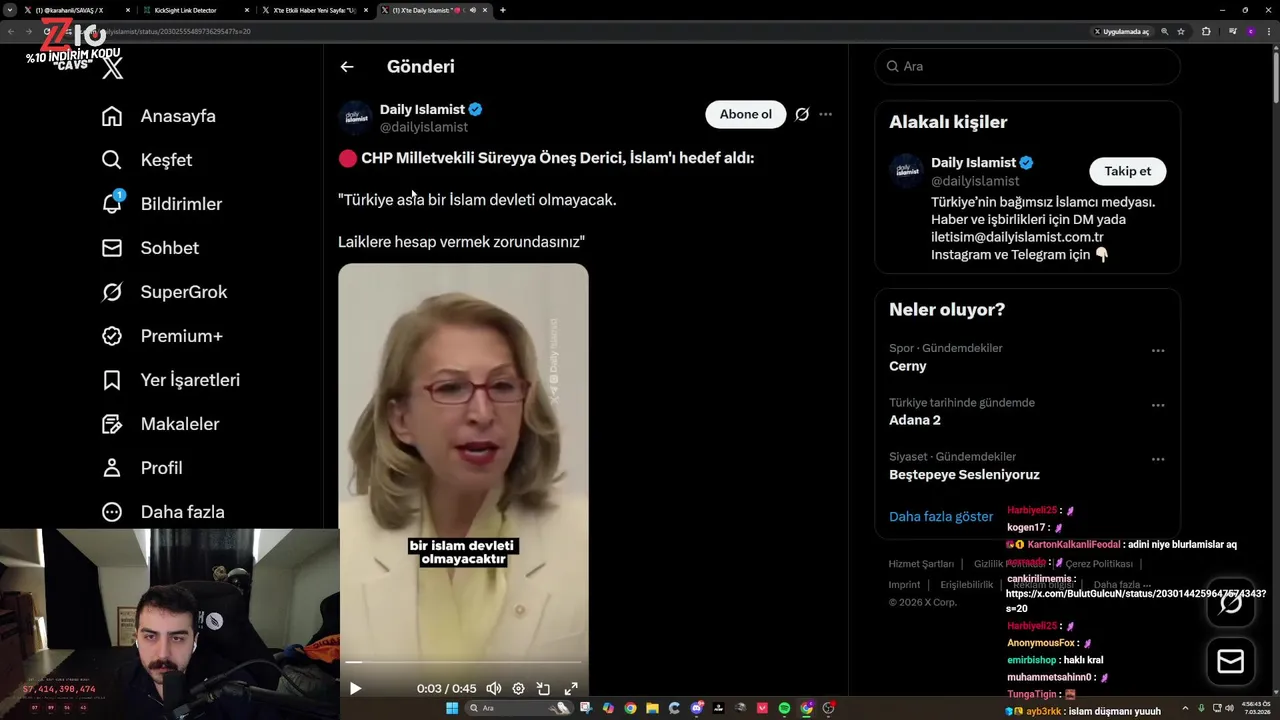
Task: Click the Abone ol button
Action: coord(746,114)
